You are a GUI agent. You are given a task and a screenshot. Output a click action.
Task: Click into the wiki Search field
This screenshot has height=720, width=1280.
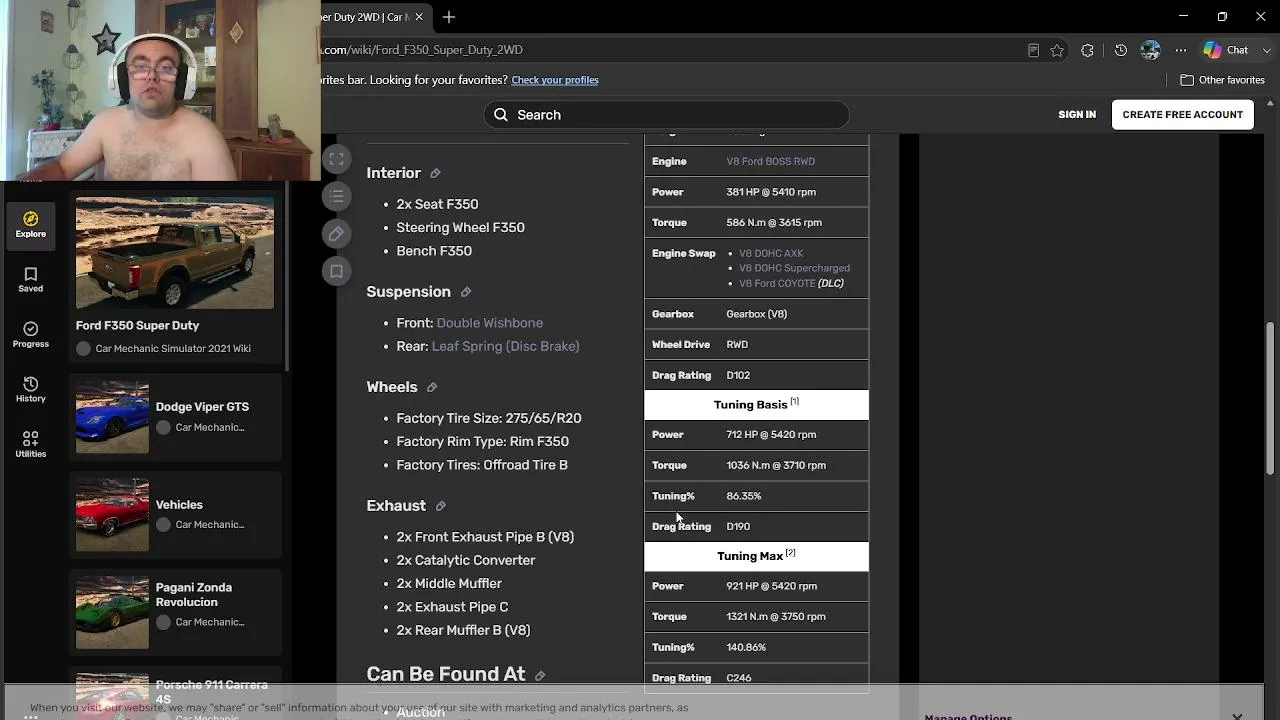click(667, 115)
